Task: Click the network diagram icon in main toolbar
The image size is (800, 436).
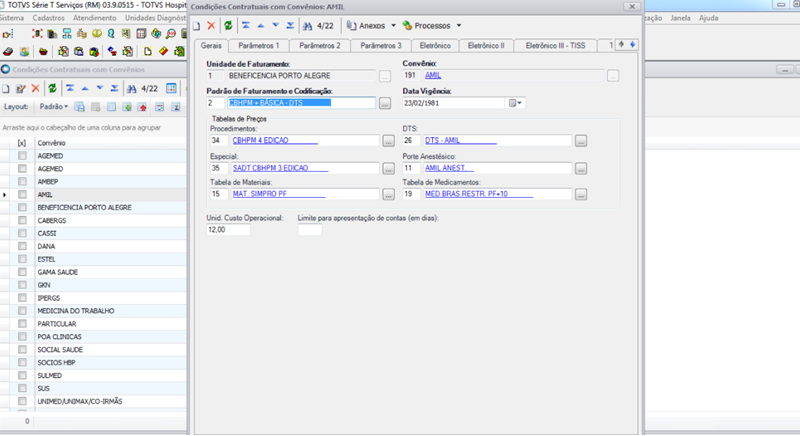Action: (67, 34)
